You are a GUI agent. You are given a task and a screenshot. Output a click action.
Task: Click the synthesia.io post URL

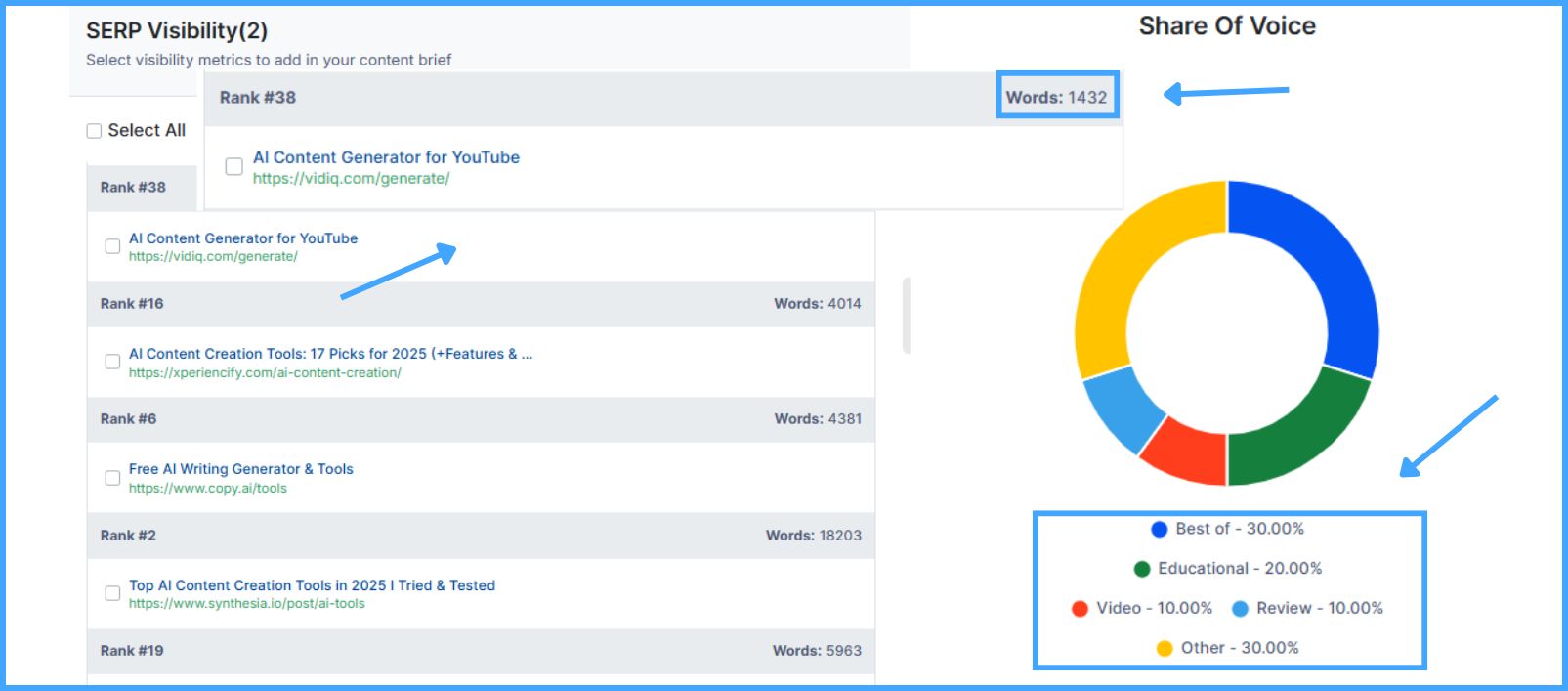pyautogui.click(x=247, y=604)
